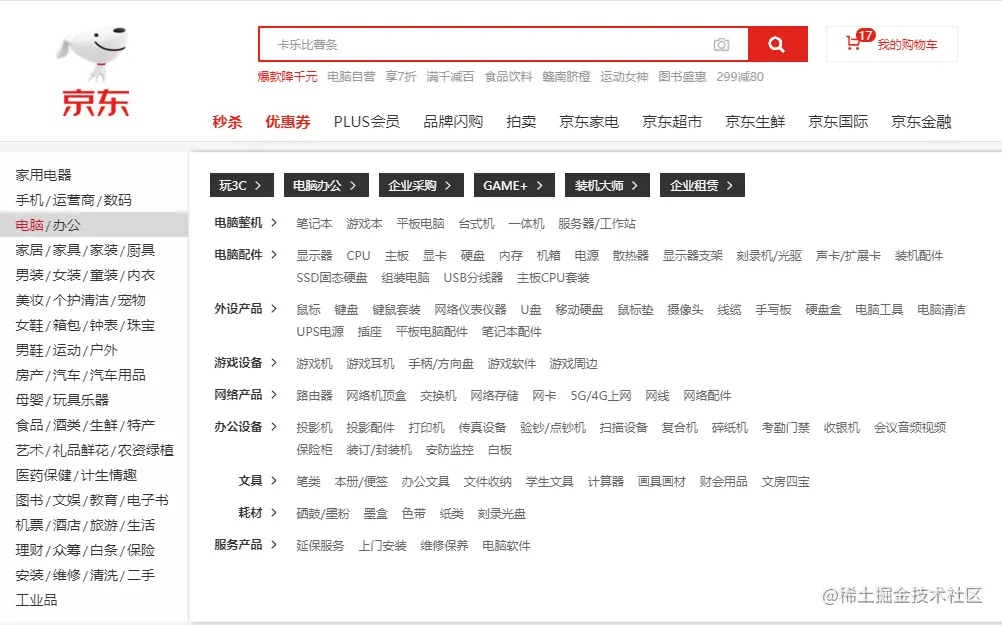Open the SSD固态硬盘 link

coord(332,278)
